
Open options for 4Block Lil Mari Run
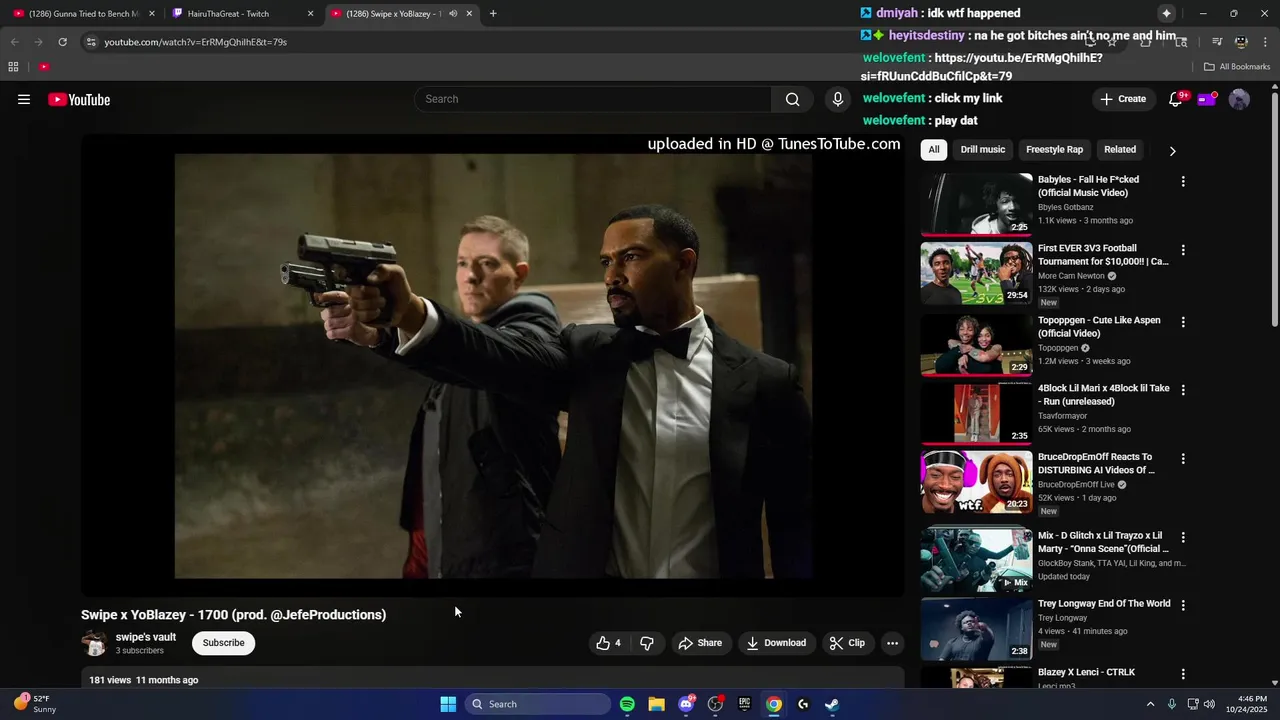[x=1183, y=390]
